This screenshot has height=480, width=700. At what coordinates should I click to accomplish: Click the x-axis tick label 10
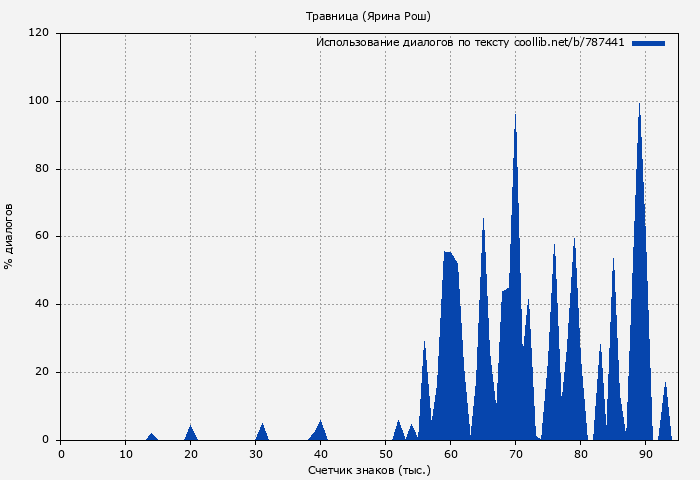pyautogui.click(x=125, y=454)
